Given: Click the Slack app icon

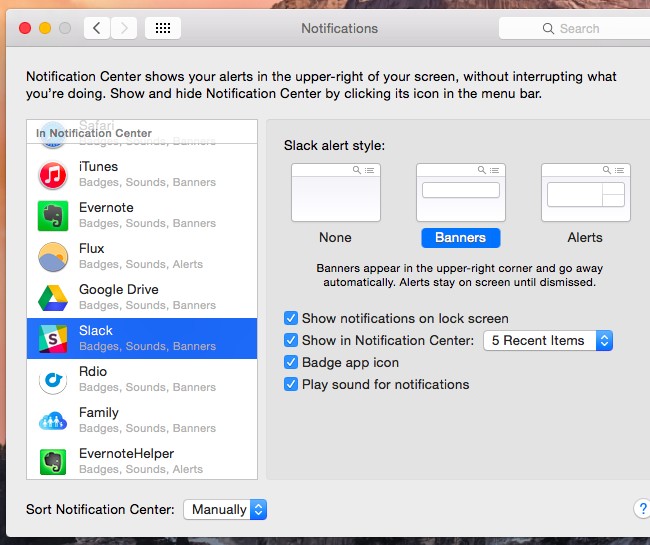Looking at the screenshot, I should point(53,339).
